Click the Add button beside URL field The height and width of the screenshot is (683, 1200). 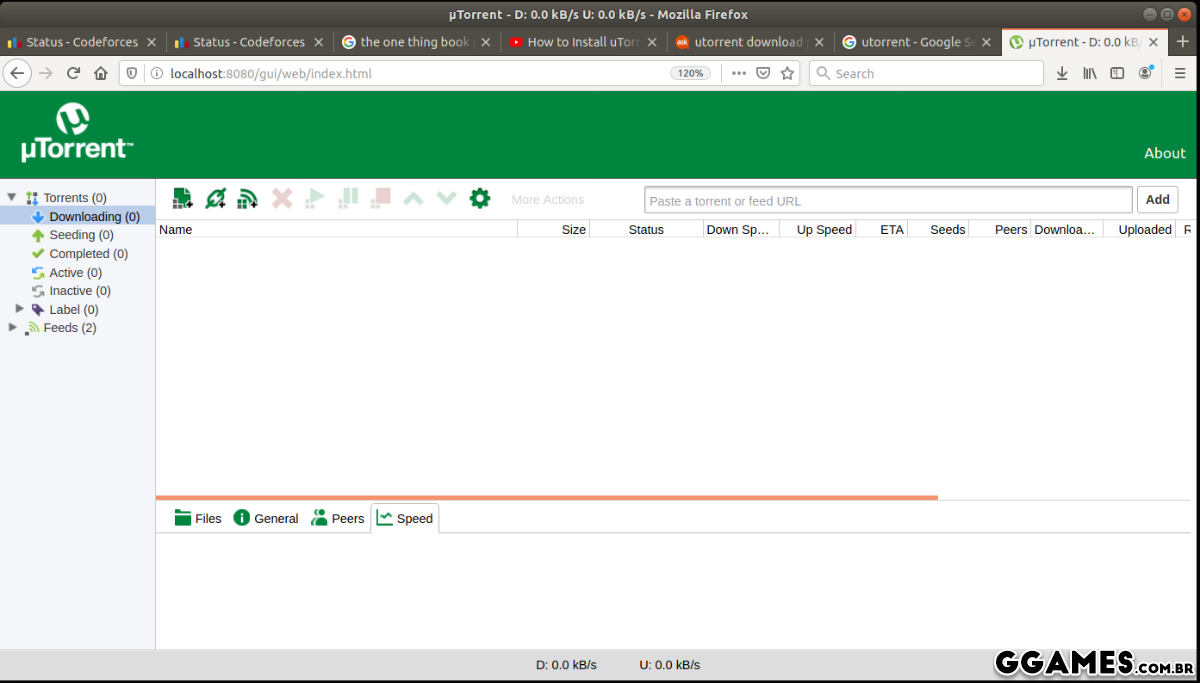coord(1157,200)
